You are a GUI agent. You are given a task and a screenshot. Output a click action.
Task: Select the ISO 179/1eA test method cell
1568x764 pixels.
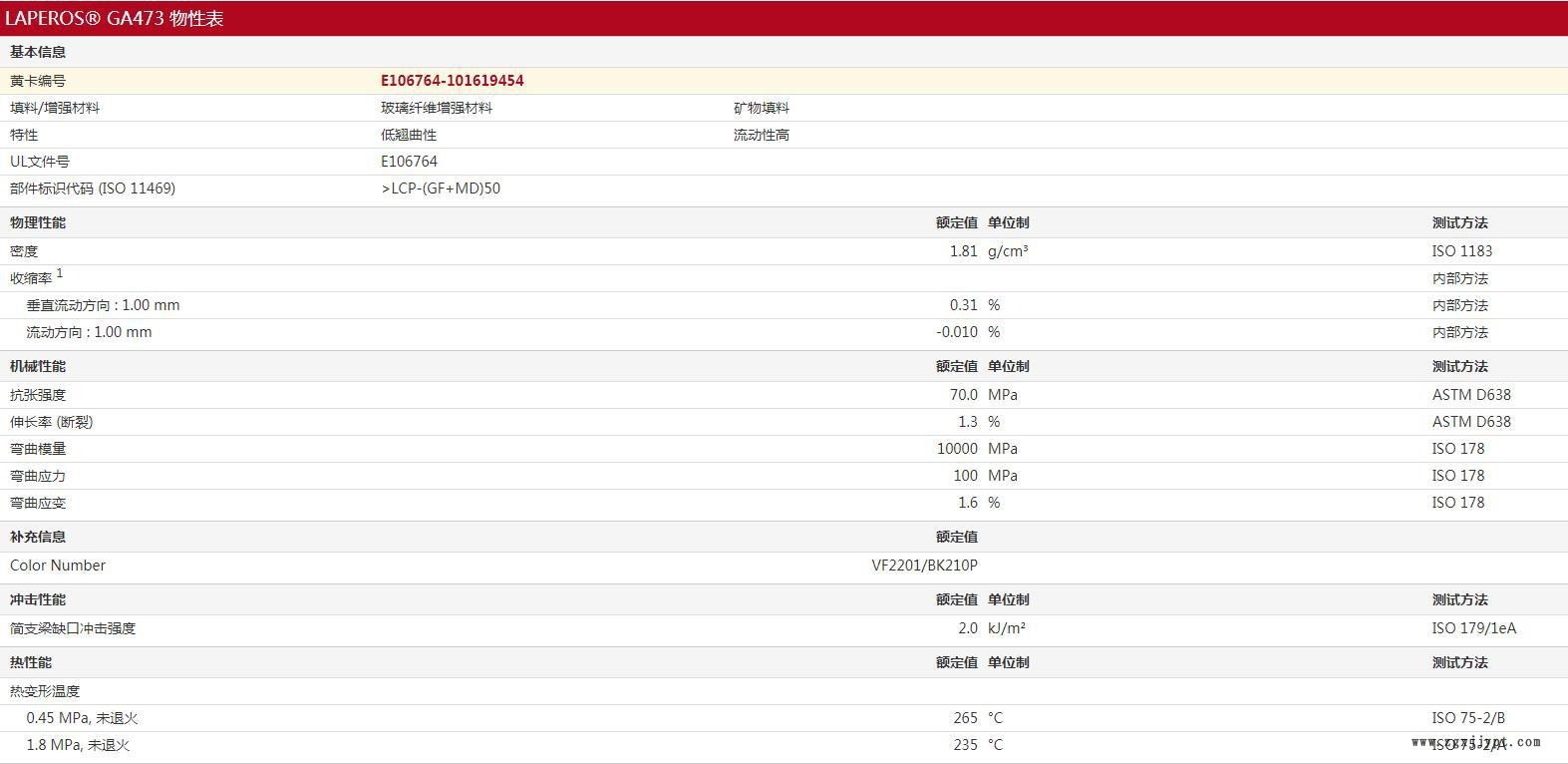point(1473,628)
